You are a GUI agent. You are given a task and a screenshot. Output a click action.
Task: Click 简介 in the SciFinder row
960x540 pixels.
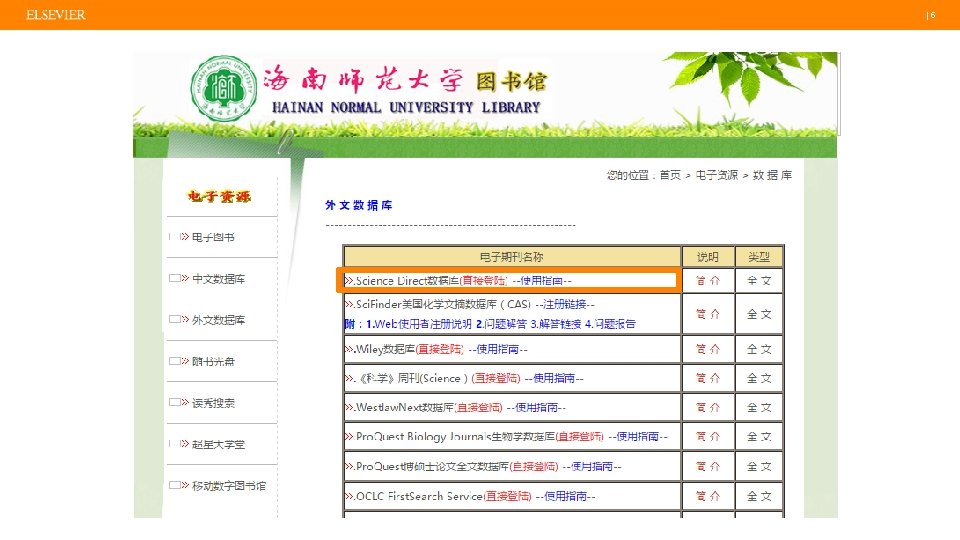coord(708,313)
